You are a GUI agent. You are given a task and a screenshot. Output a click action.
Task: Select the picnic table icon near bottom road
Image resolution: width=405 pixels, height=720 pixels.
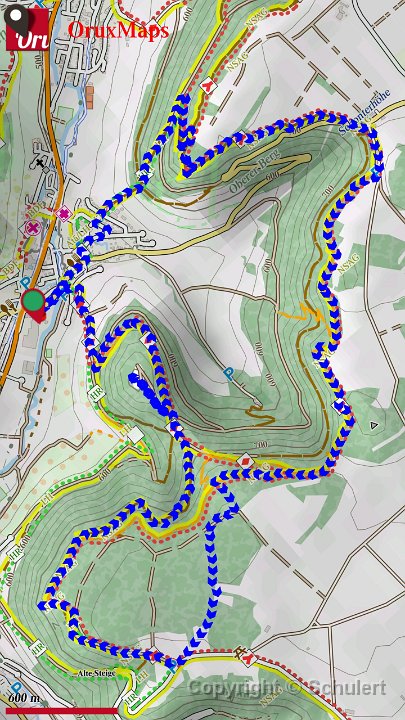tap(239, 652)
